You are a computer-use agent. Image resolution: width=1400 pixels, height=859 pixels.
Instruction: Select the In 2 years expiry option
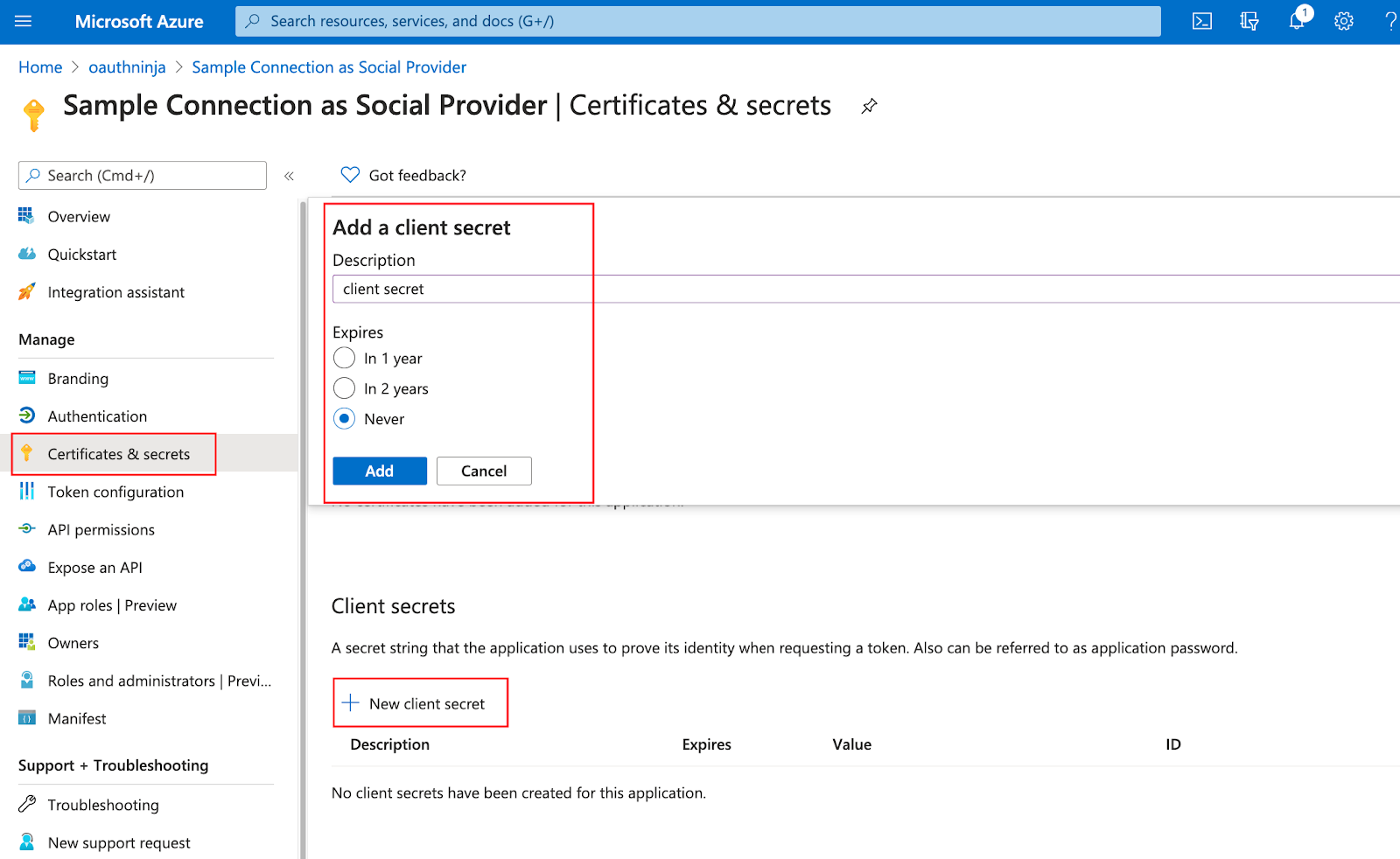coord(344,388)
